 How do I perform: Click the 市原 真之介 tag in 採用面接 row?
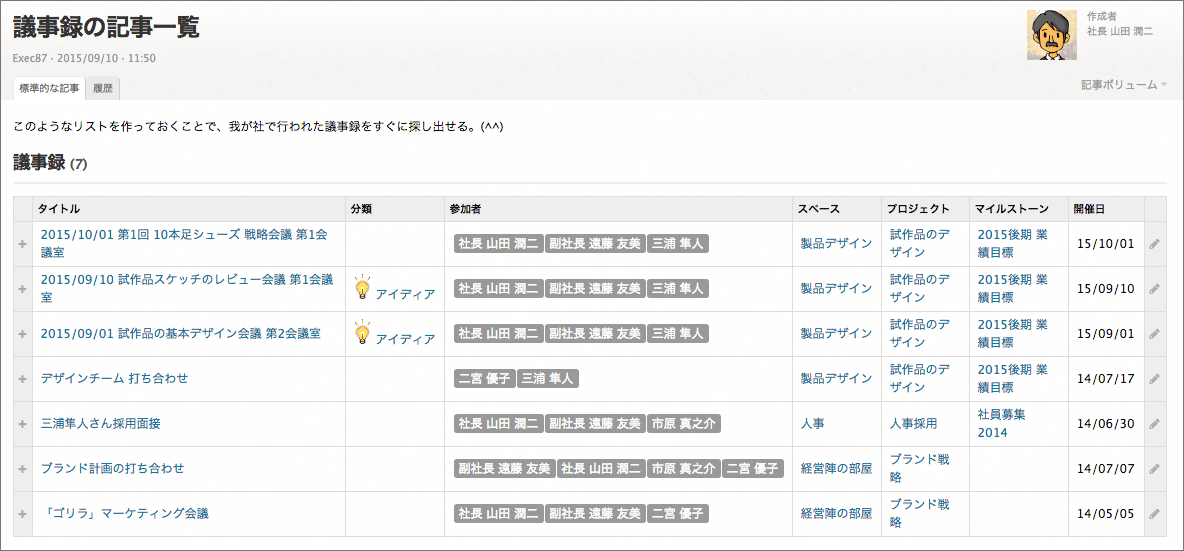tap(684, 424)
